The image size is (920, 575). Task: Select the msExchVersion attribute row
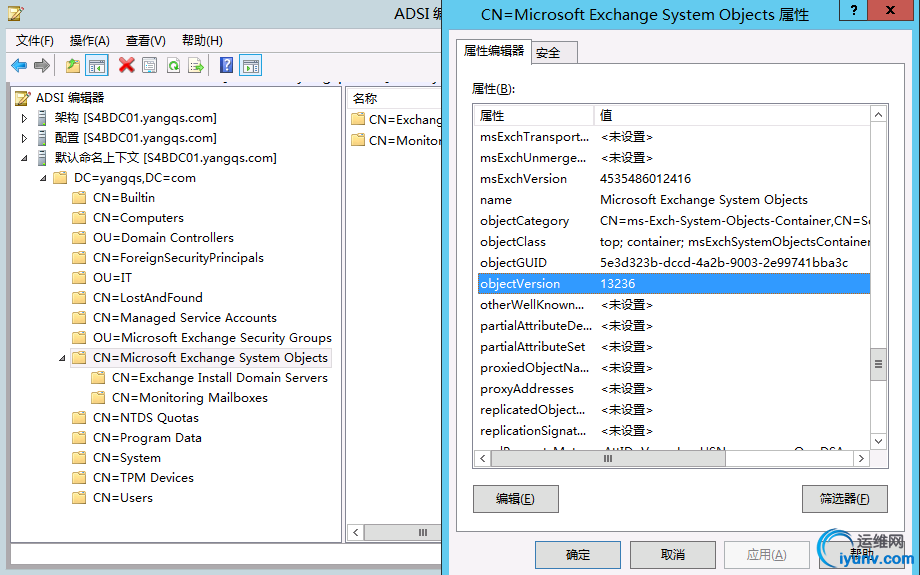point(674,179)
